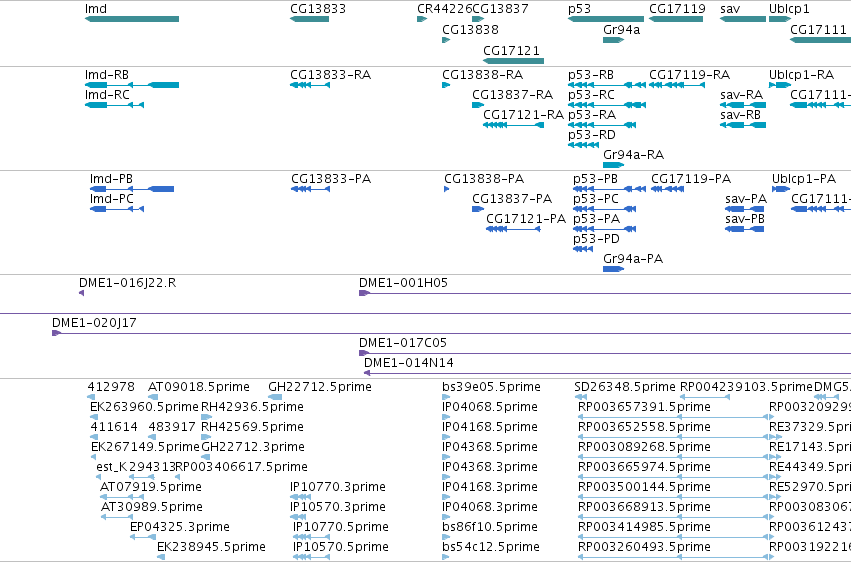851x562 pixels.
Task: Click protein p53-PC
Action: (x=605, y=209)
